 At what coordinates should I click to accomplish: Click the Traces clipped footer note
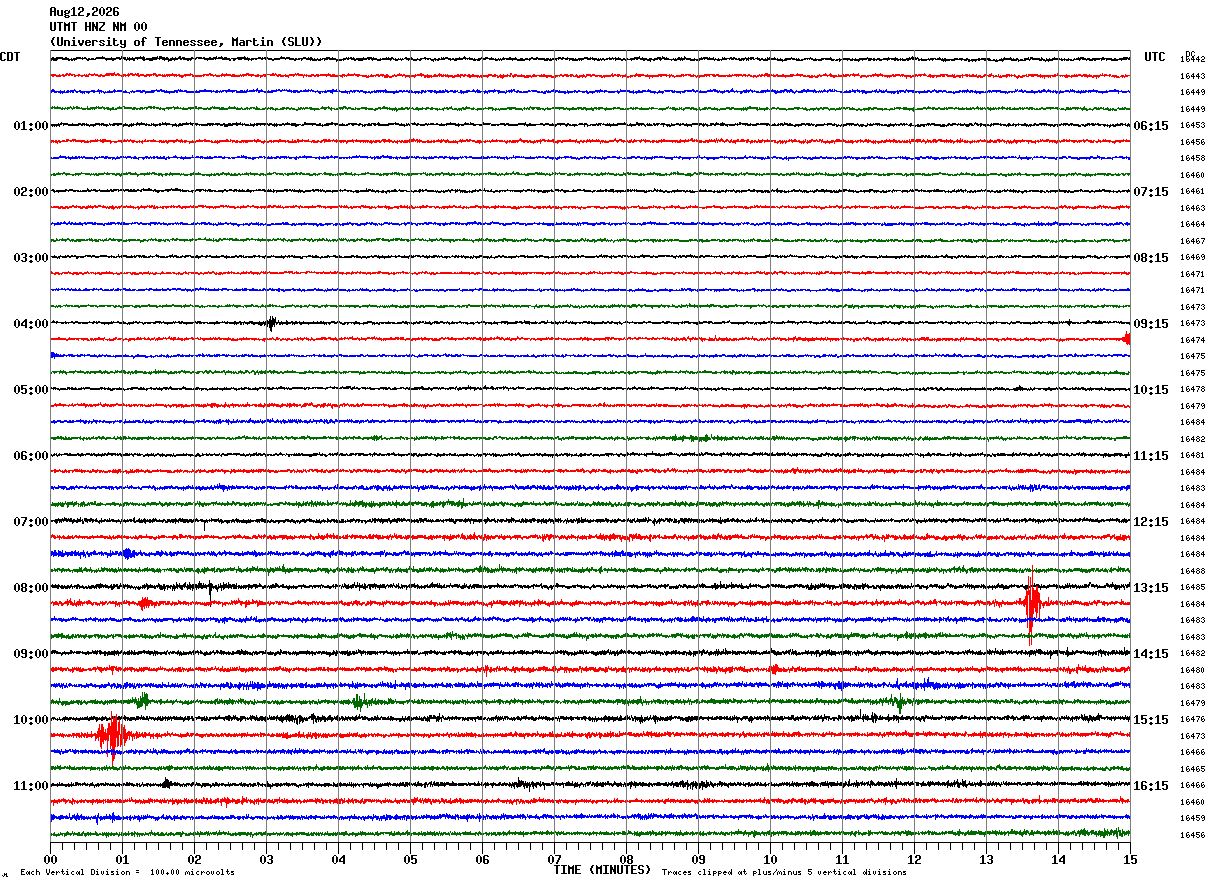784,873
